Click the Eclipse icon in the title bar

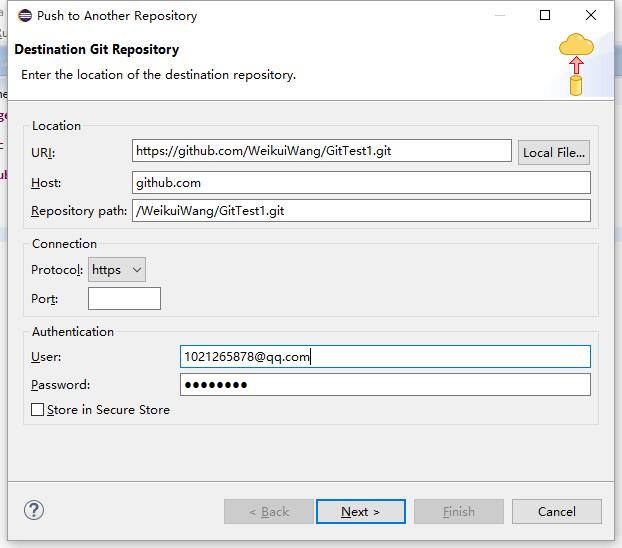[24, 16]
